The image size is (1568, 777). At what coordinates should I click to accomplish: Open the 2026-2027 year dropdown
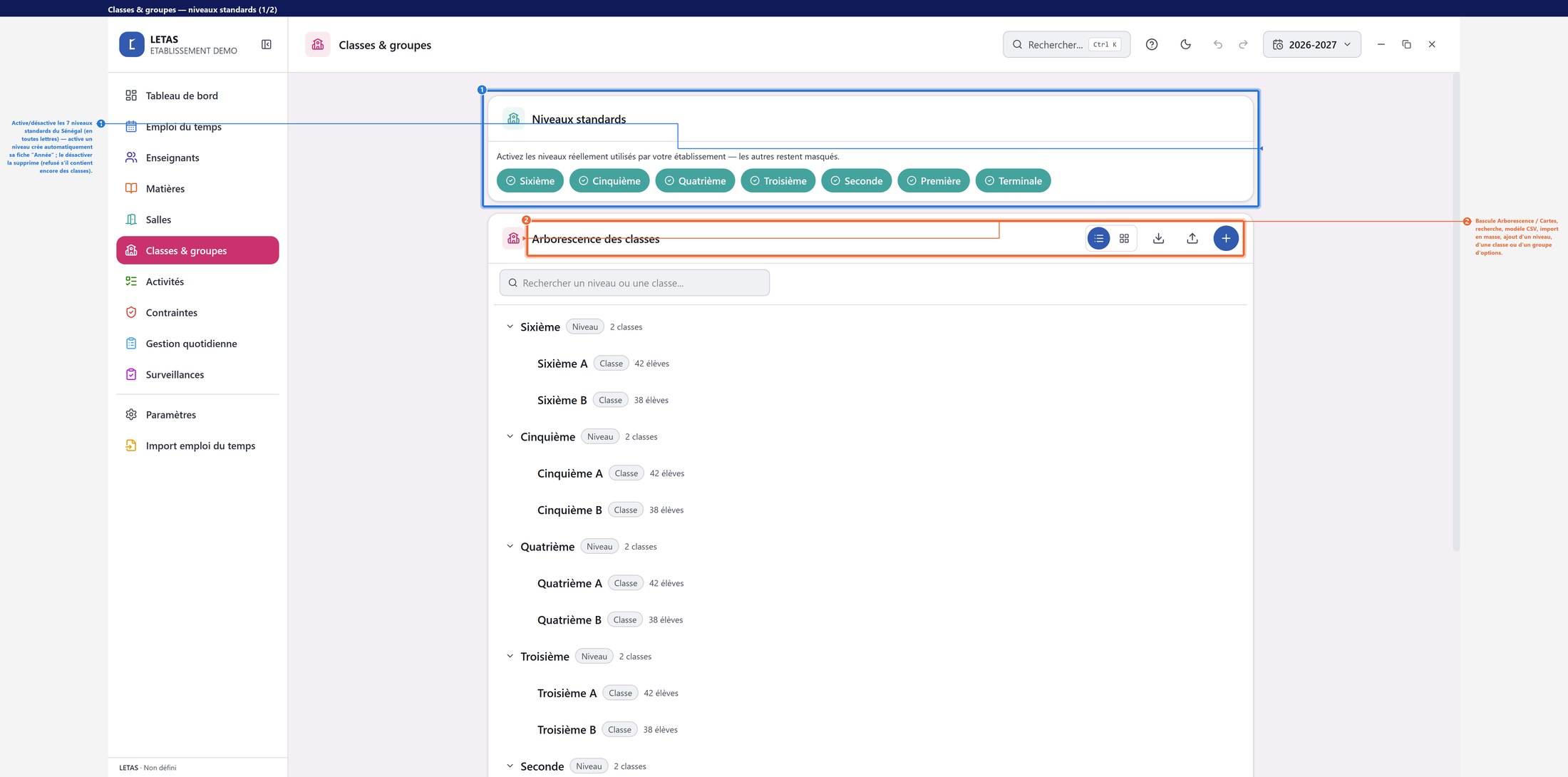pos(1311,44)
